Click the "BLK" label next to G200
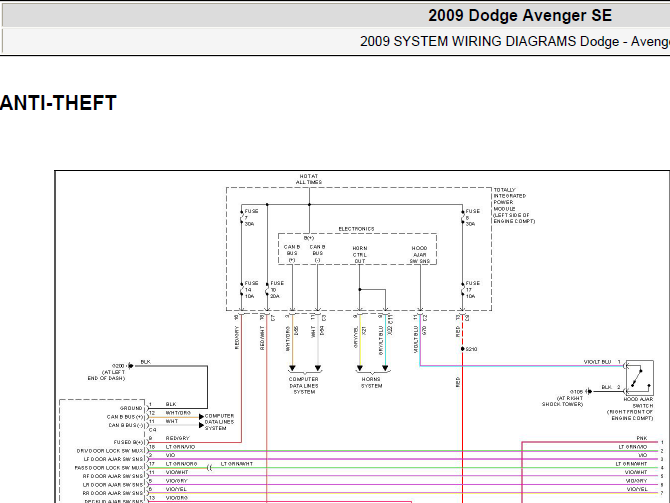Image resolution: width=670 pixels, height=503 pixels. point(145,362)
